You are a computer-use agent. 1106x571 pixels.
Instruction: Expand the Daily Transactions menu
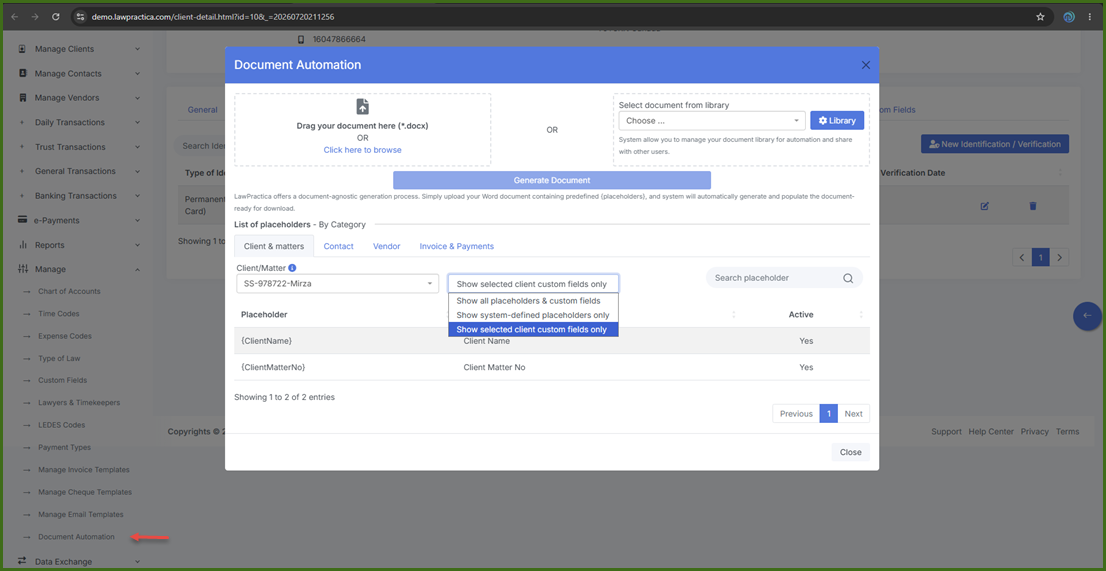138,122
